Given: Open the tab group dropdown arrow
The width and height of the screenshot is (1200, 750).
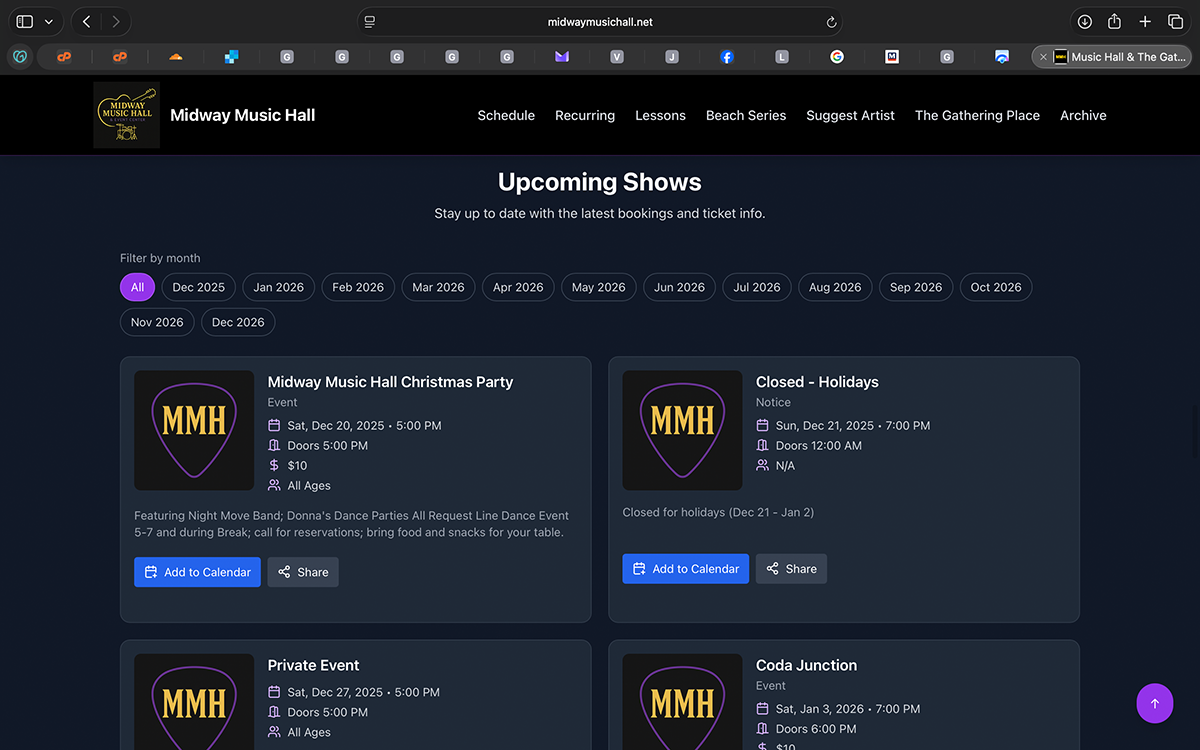Looking at the screenshot, I should coord(48,21).
